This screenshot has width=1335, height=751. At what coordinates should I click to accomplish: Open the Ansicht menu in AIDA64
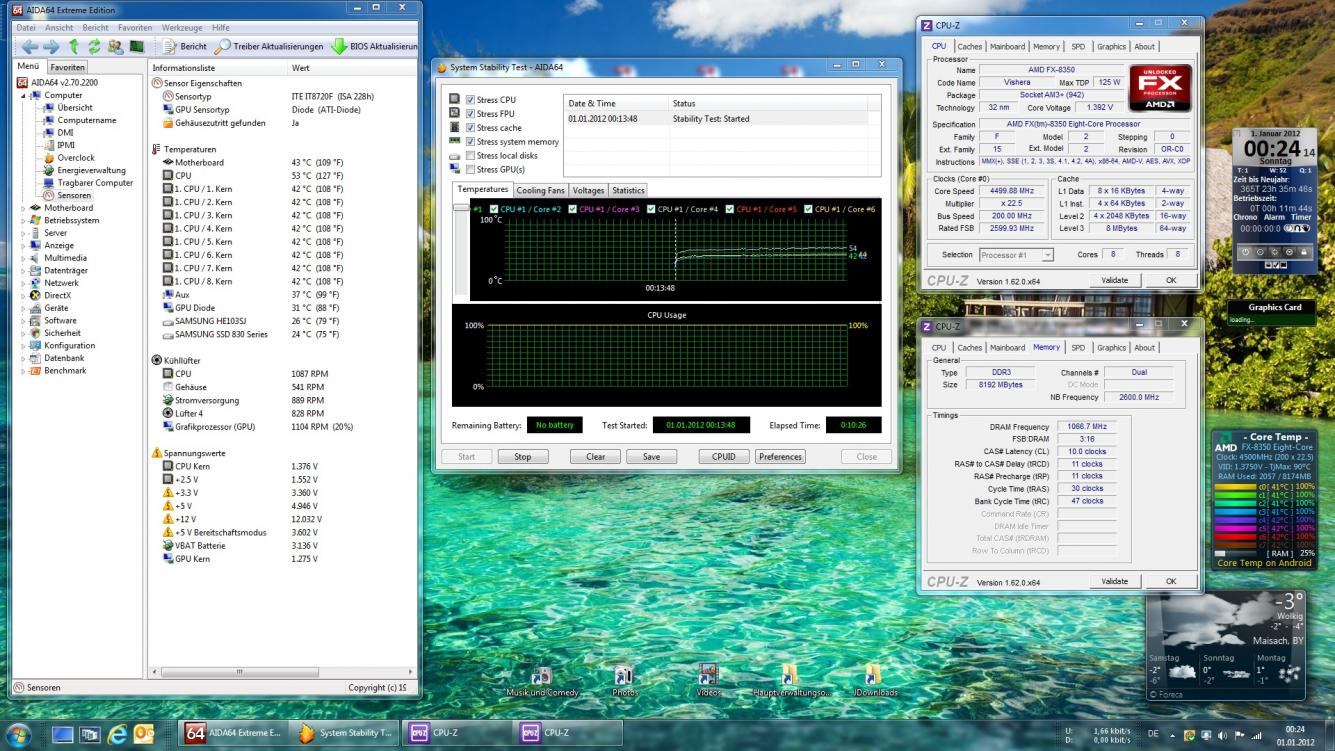pos(59,28)
